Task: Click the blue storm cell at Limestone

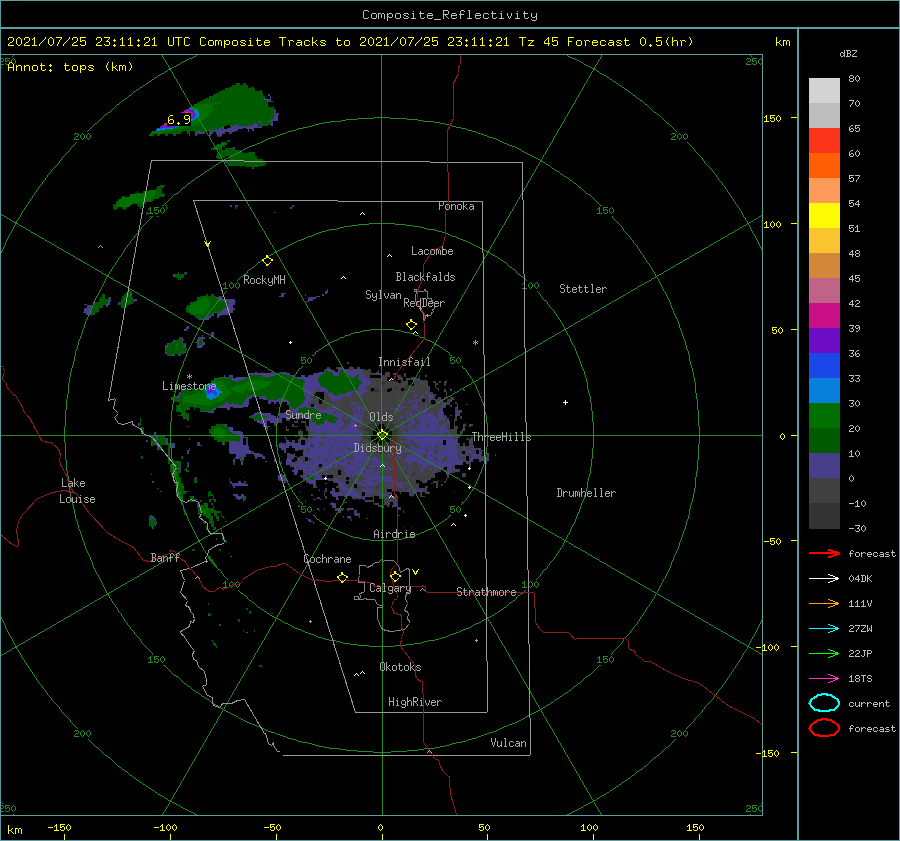Action: pos(212,393)
